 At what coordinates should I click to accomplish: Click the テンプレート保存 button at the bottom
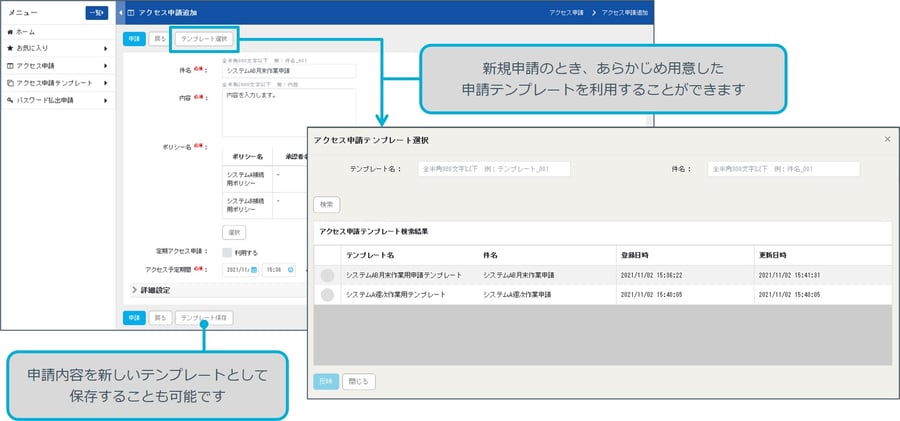coord(204,318)
